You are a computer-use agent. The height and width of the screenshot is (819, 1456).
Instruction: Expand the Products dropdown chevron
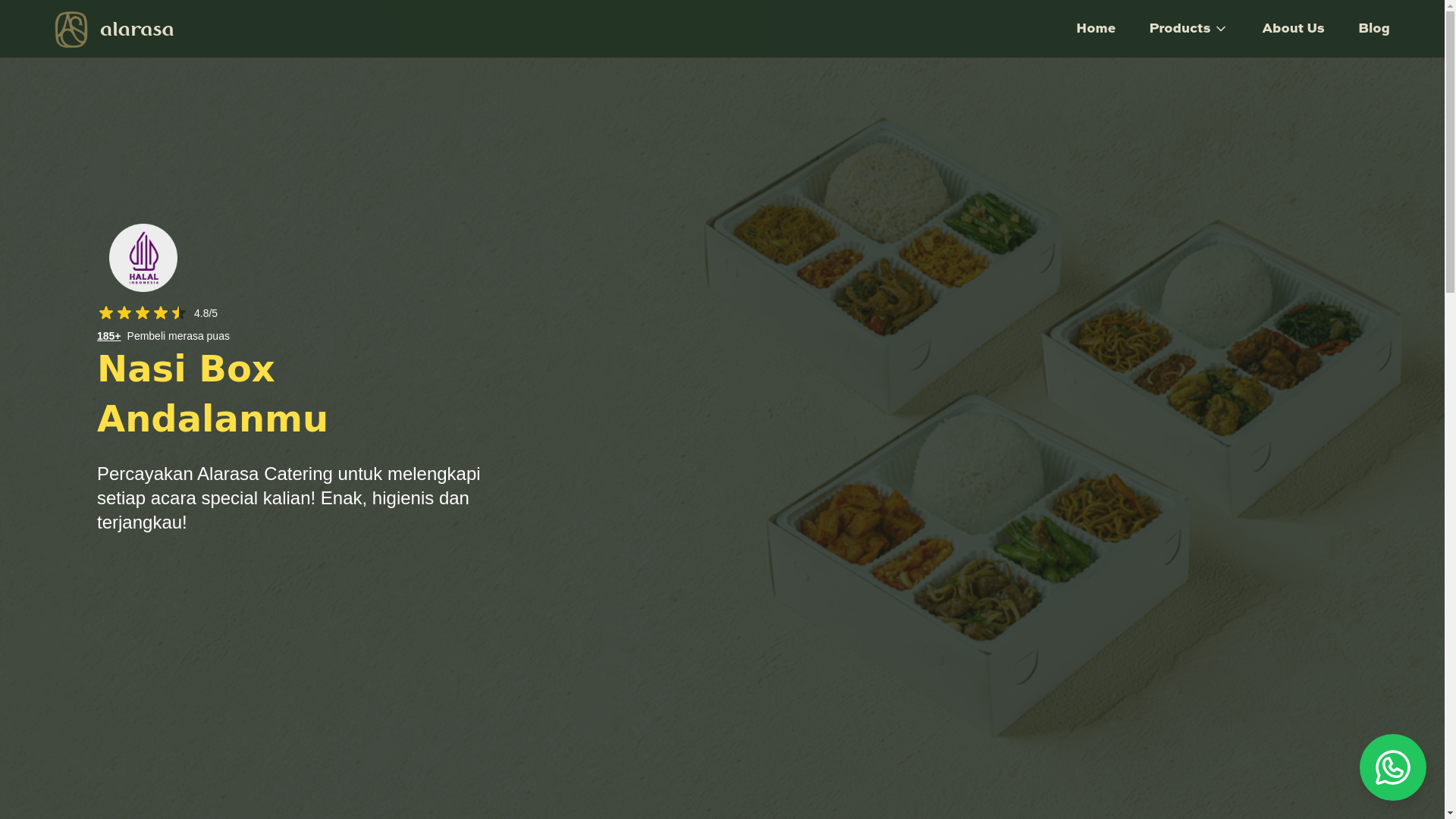tap(1220, 30)
